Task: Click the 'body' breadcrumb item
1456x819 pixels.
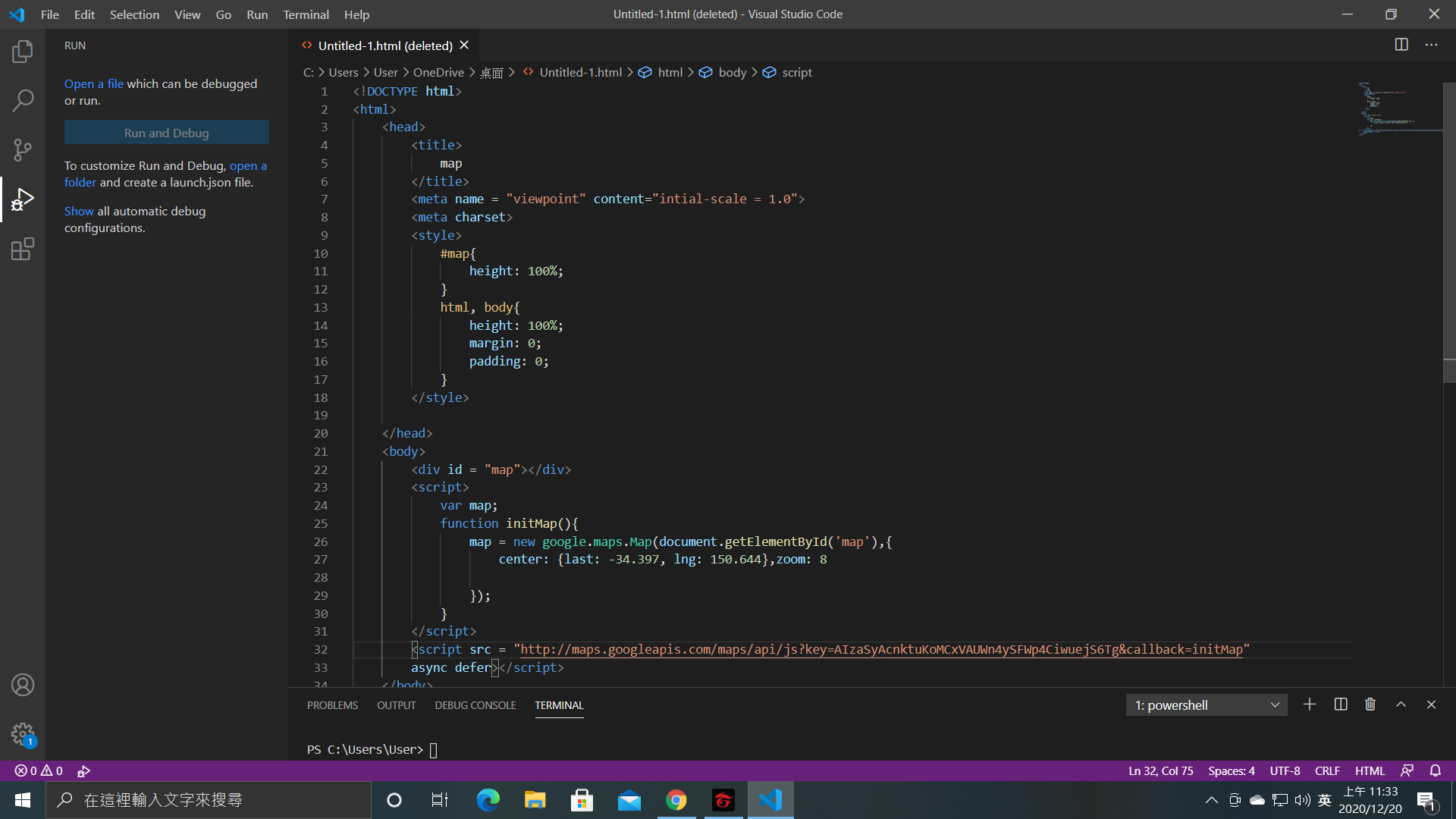Action: [733, 72]
